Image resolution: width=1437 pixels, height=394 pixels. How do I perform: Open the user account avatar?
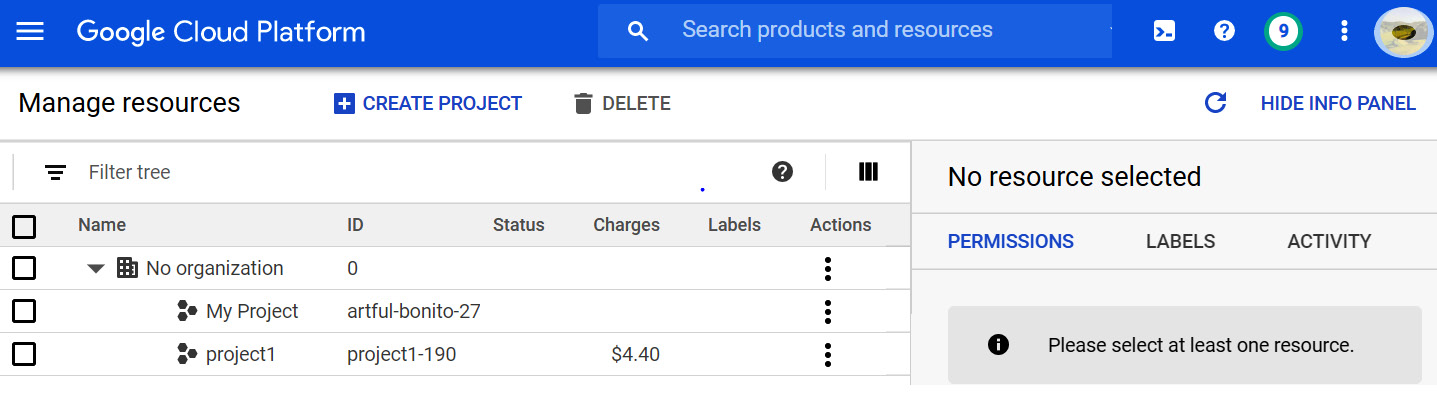coord(1405,33)
